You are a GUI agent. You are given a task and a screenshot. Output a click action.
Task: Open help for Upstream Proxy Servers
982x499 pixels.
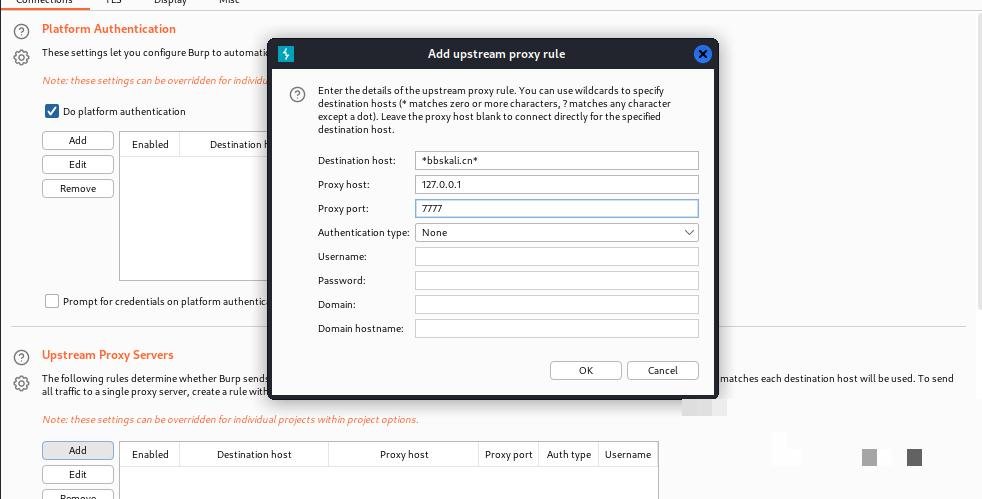(x=21, y=358)
